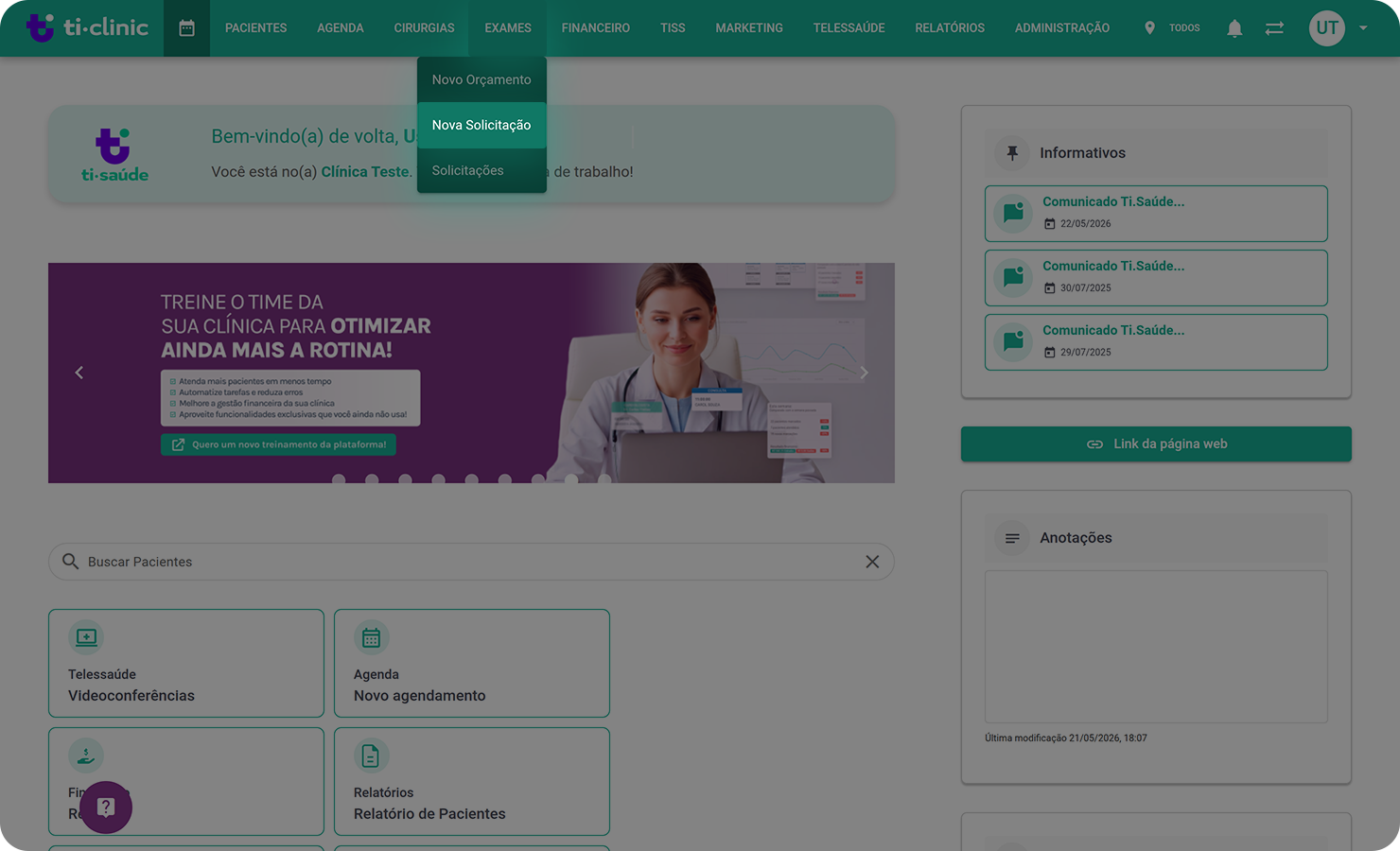This screenshot has width=1400, height=851.
Task: Click the pin icon next to Informativos
Action: (1012, 153)
